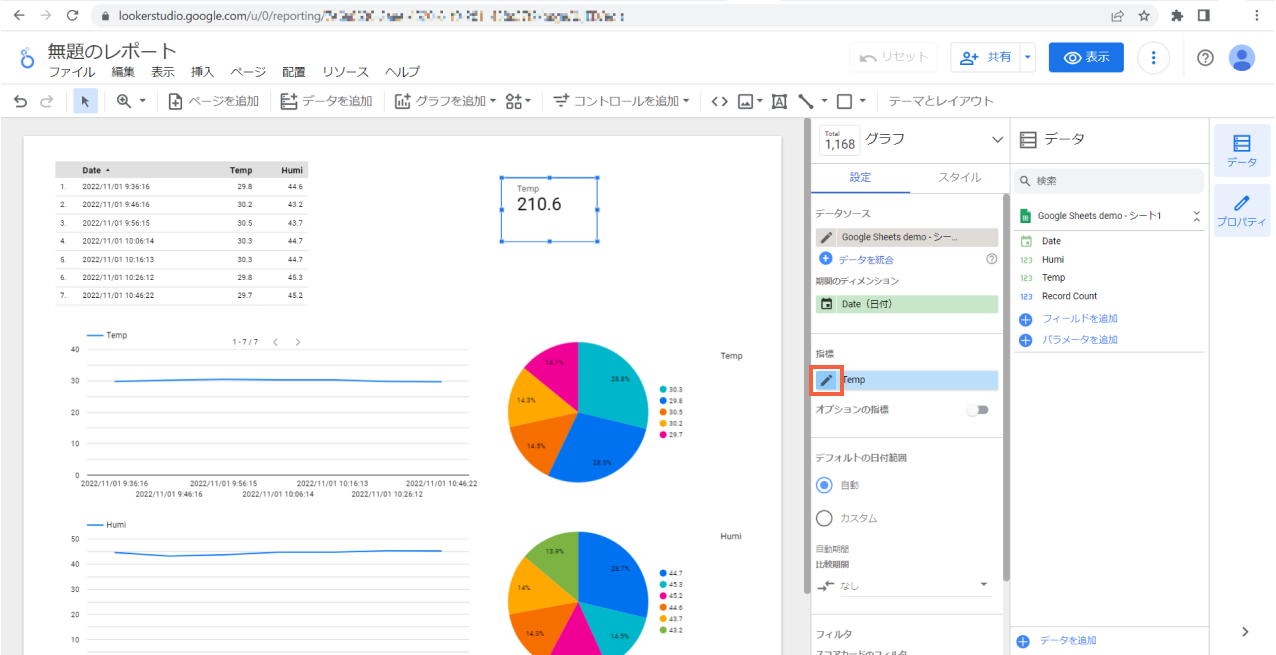Switch to the スタイル tab
Screen dimensions: 1276x655
click(958, 177)
